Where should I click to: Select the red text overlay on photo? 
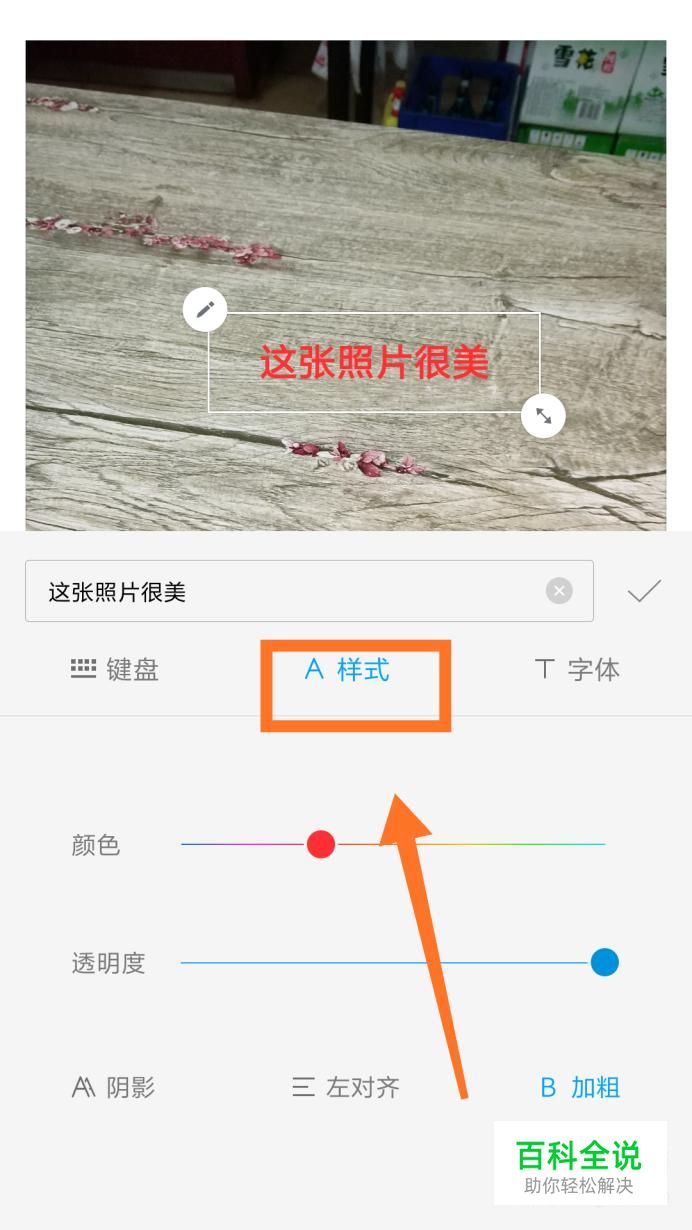(x=374, y=362)
